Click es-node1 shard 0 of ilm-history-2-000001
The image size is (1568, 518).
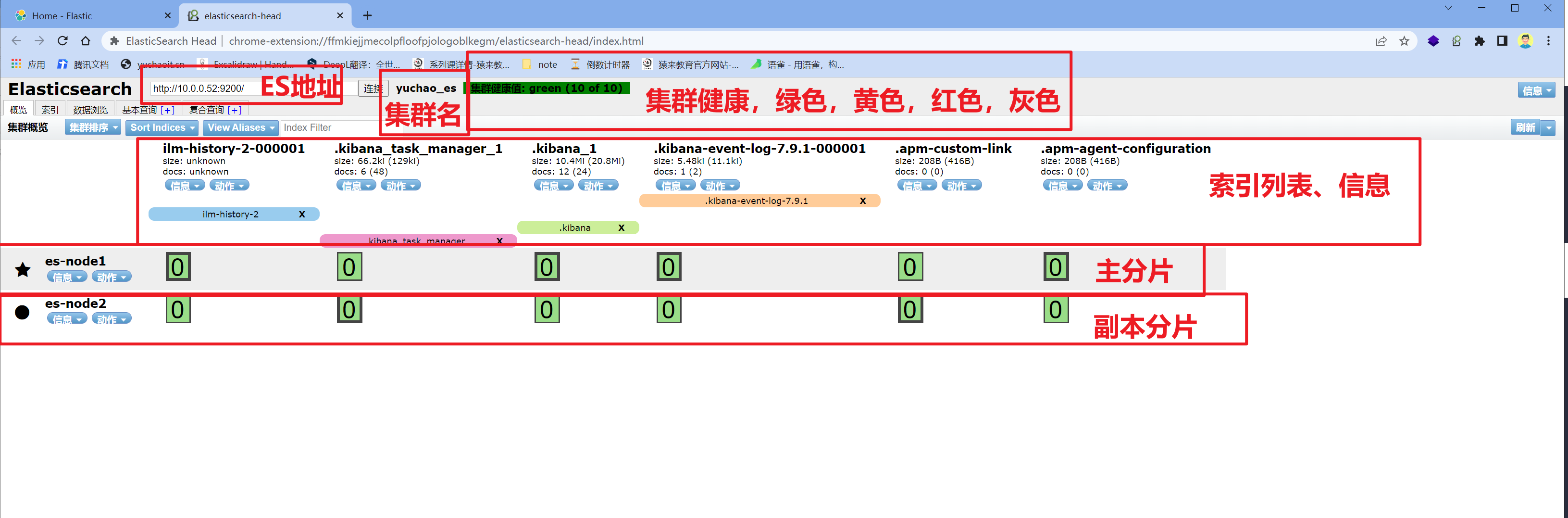point(178,266)
